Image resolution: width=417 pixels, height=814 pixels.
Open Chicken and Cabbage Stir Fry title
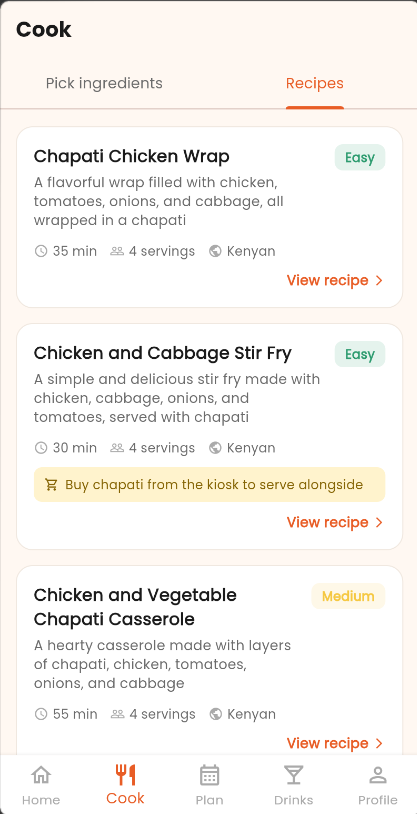[163, 353]
